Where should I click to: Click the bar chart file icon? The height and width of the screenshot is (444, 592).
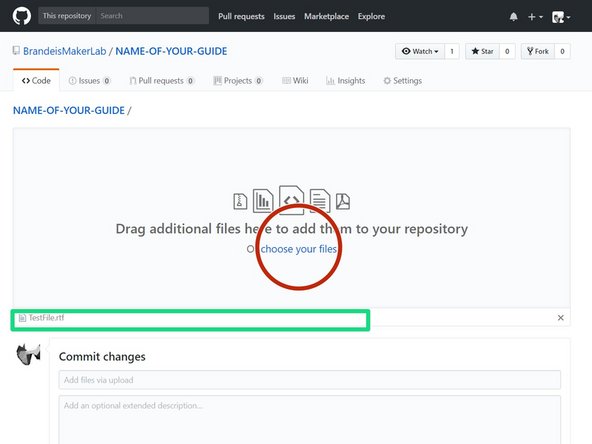coord(263,200)
